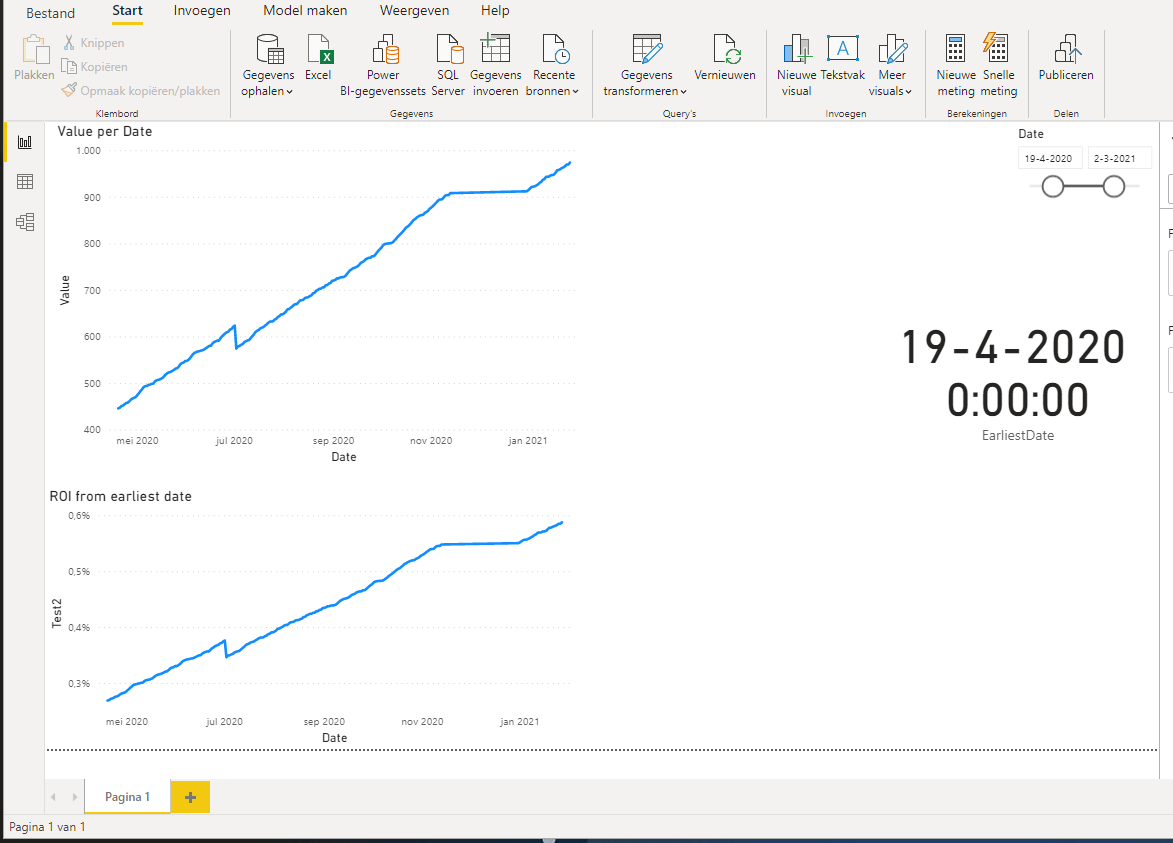Click the Value y-axis label

pyautogui.click(x=64, y=290)
